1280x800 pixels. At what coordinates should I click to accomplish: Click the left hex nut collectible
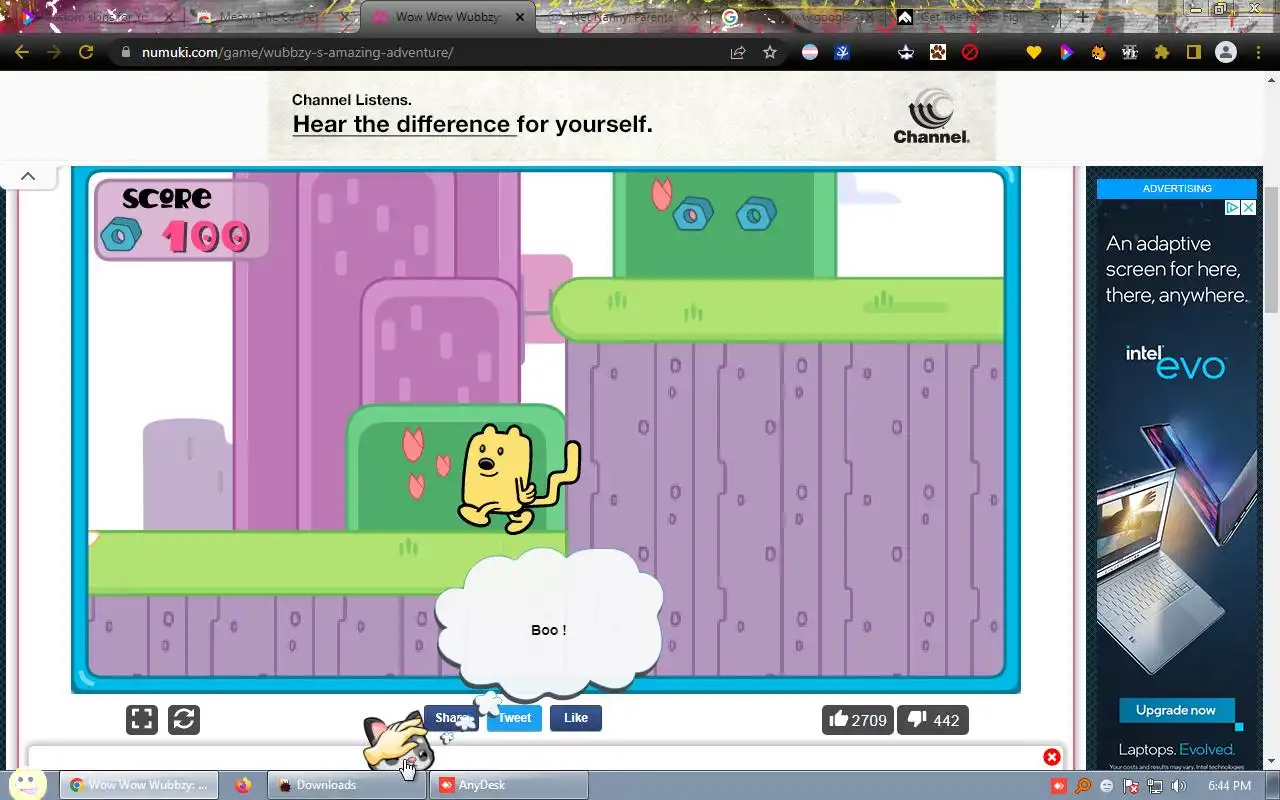click(x=692, y=214)
